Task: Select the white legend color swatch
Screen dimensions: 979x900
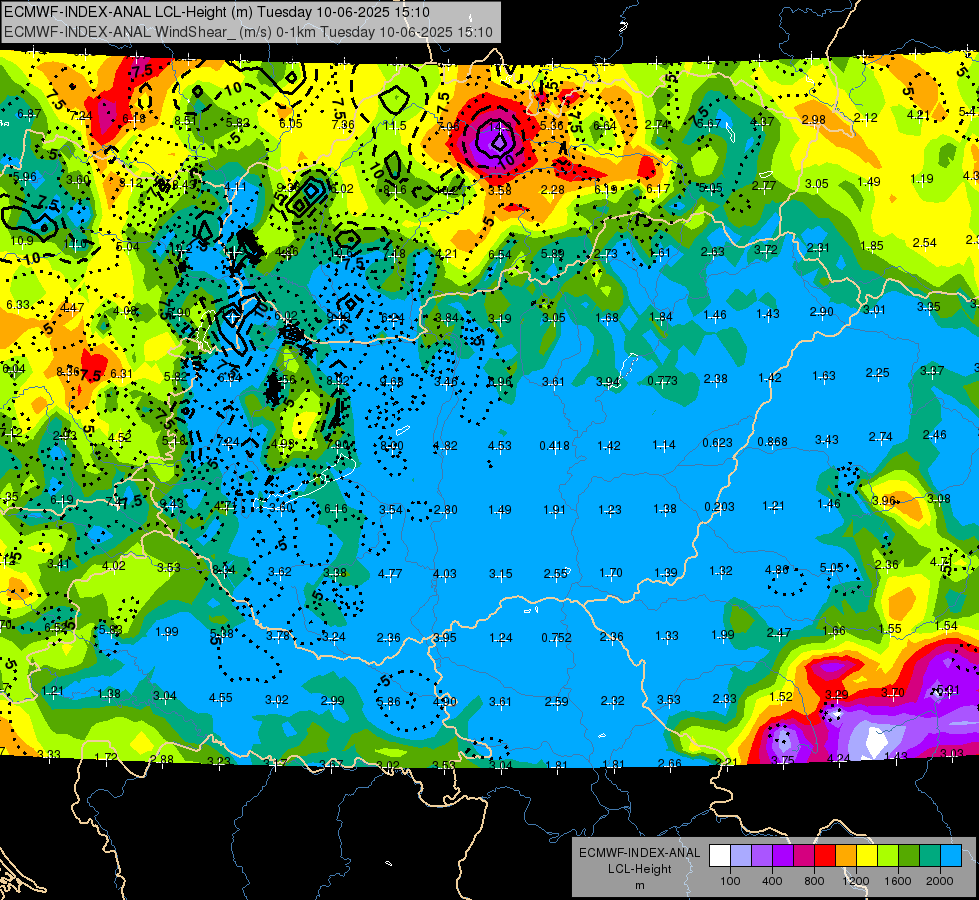Action: tap(719, 856)
